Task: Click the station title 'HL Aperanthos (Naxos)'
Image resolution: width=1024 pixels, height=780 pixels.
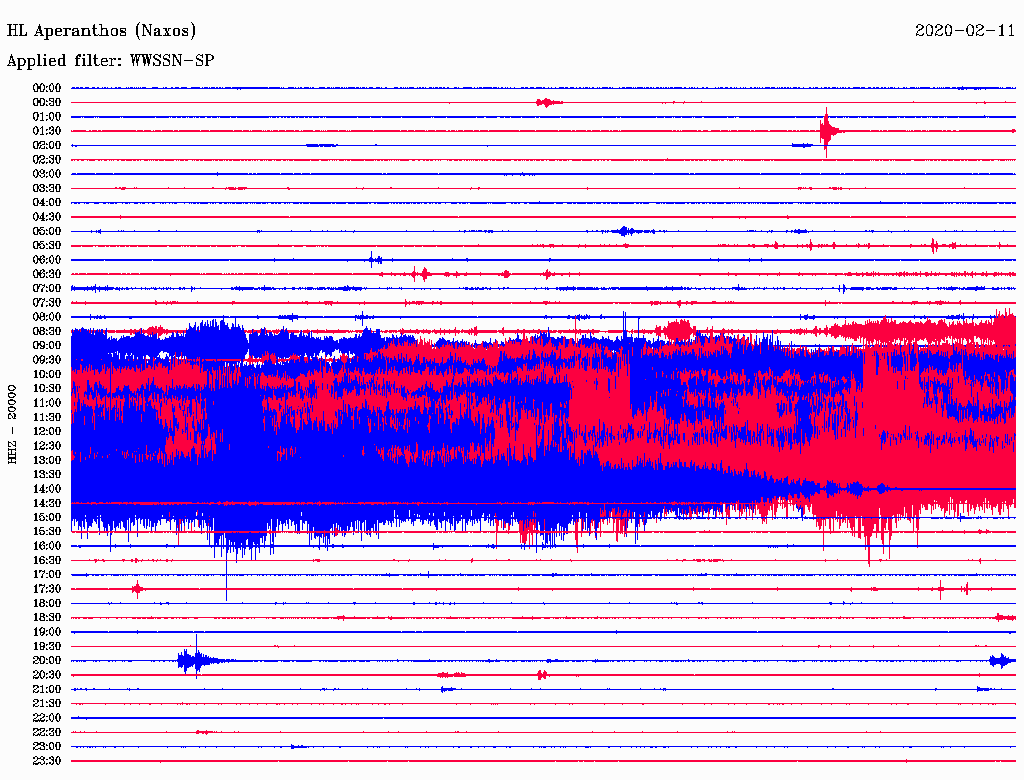Action: [x=101, y=31]
